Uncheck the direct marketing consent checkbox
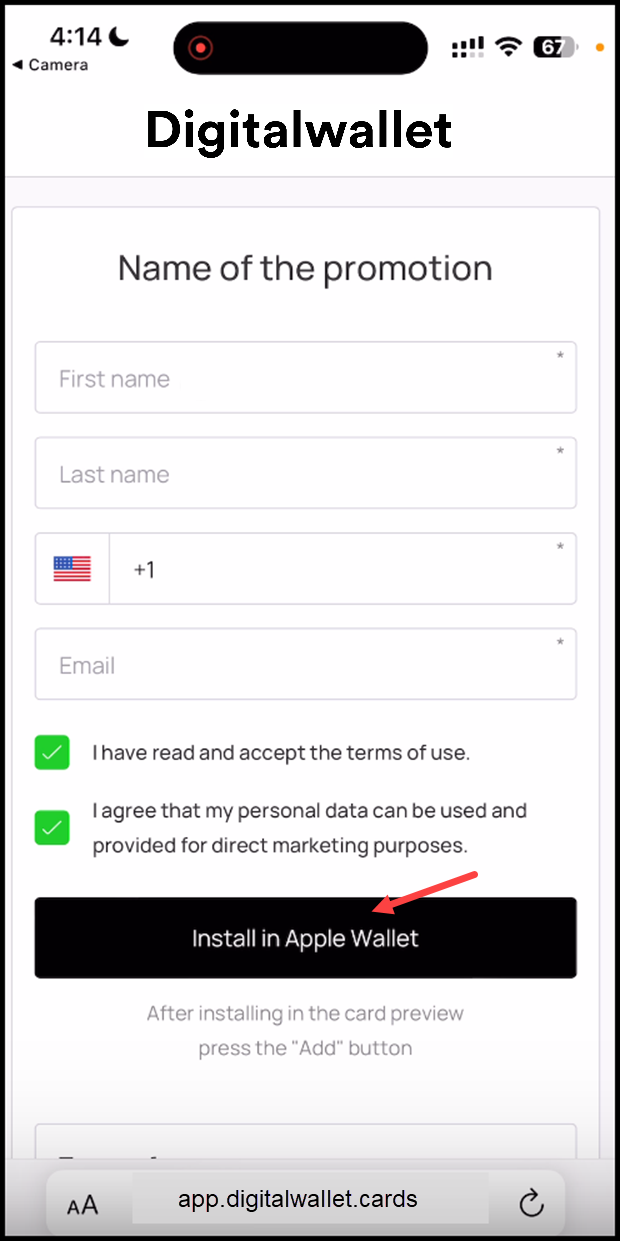Screen dimensions: 620x1241 52,827
